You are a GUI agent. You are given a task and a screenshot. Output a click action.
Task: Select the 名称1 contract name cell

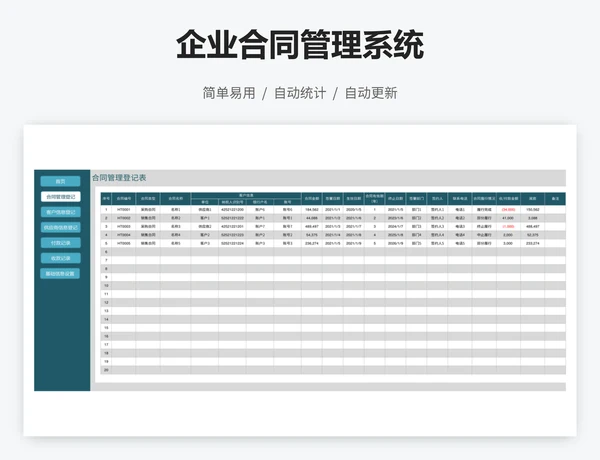pyautogui.click(x=176, y=210)
